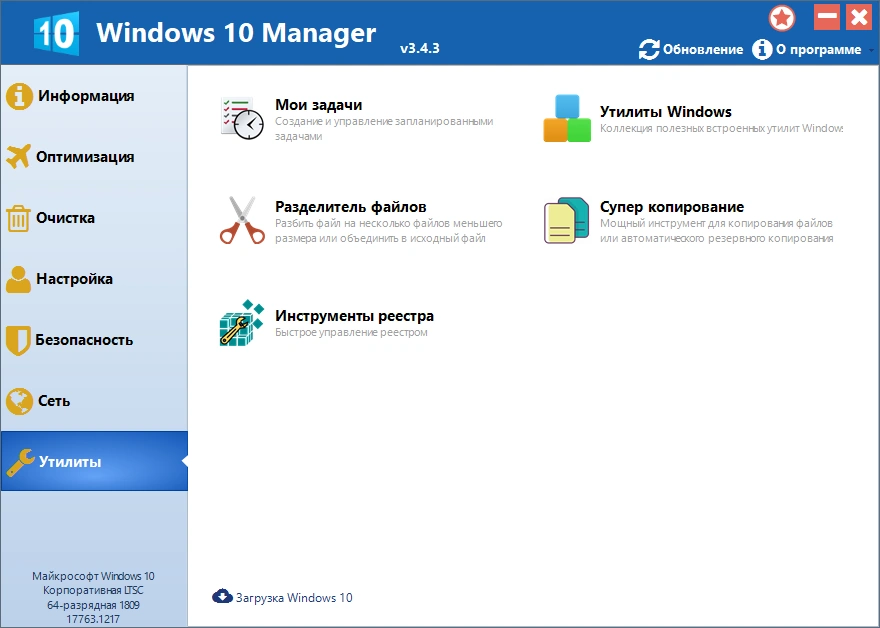Click the Utilities wrench icon
This screenshot has height=628, width=880.
coord(20,462)
